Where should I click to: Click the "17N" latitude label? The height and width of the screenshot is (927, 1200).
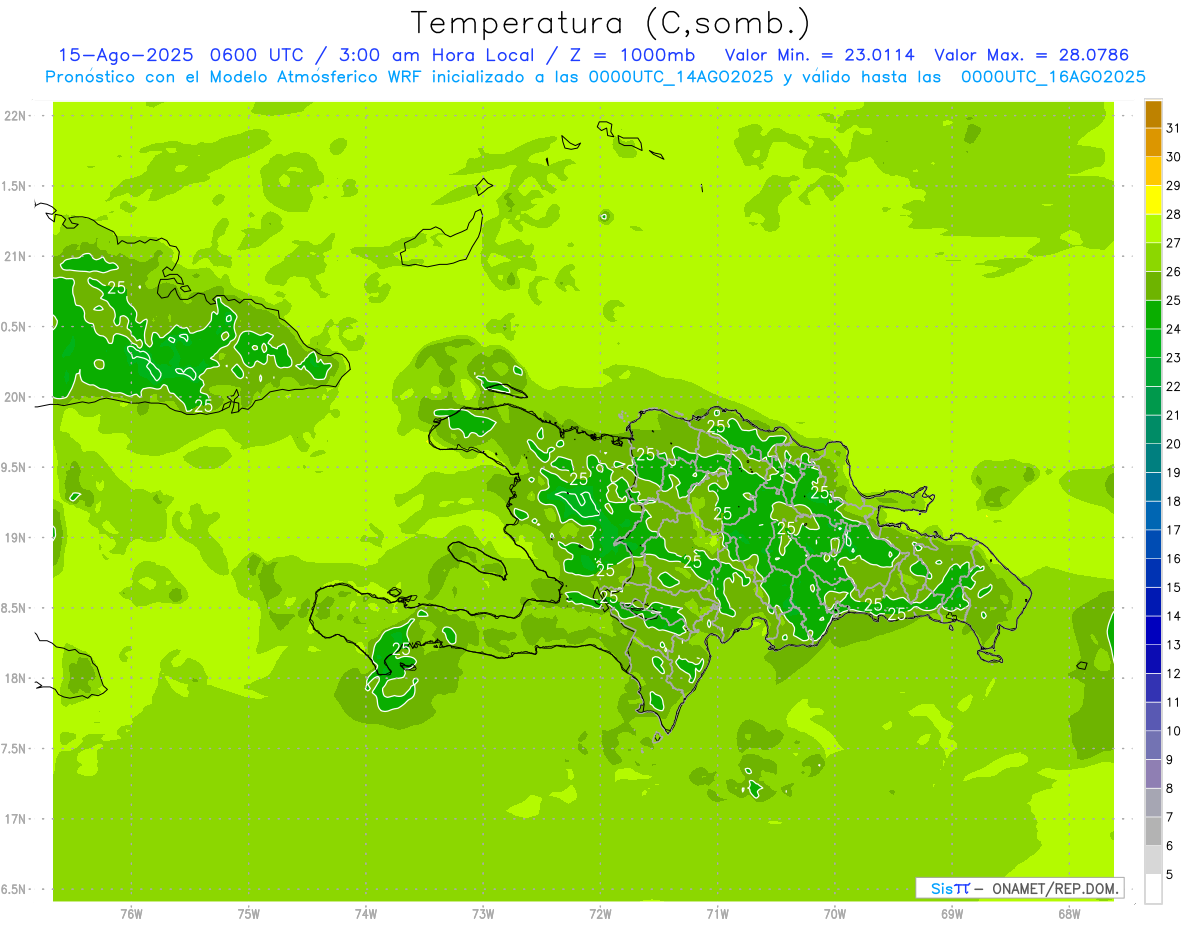click(16, 819)
